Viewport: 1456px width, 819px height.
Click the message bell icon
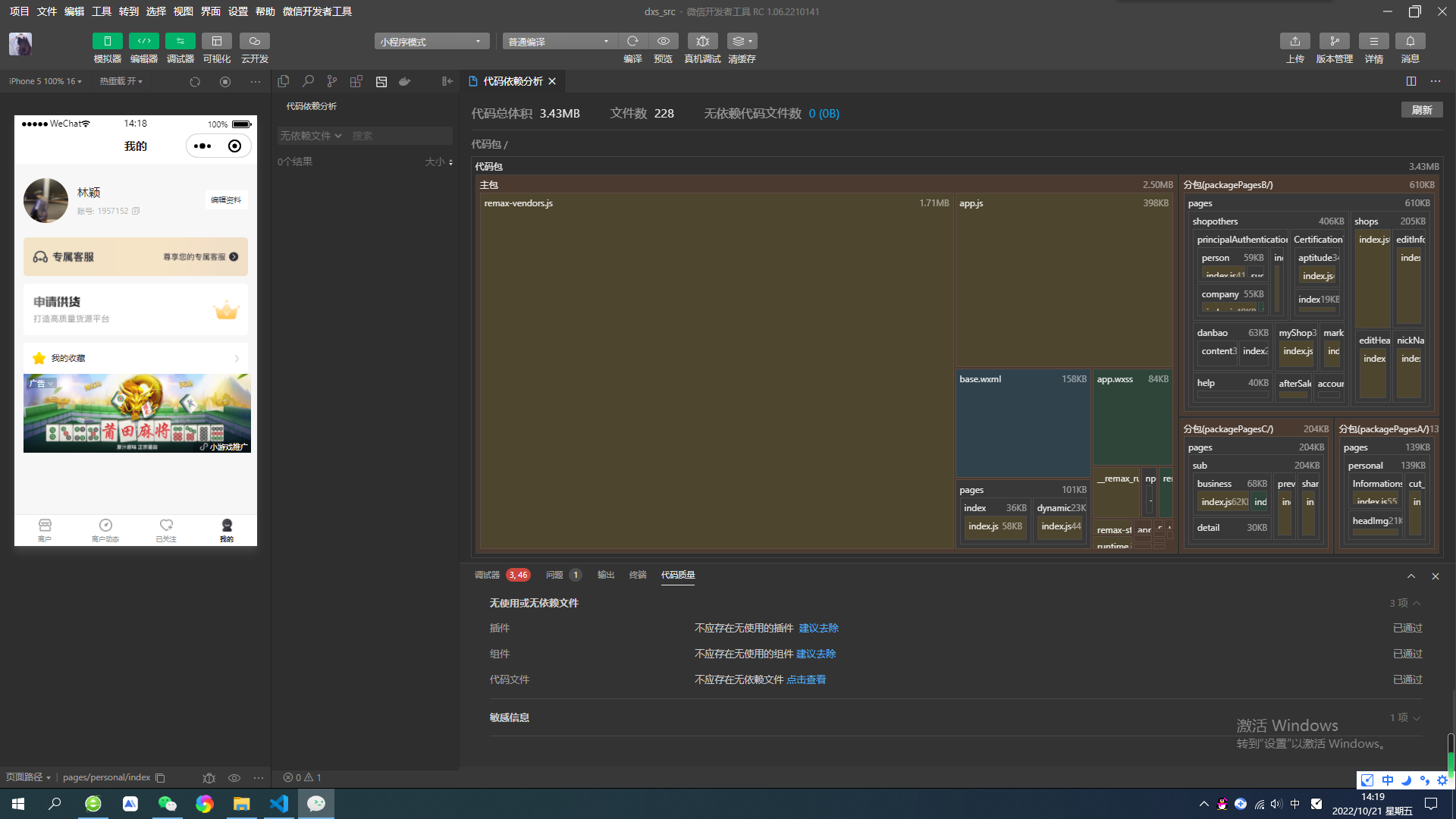[x=1410, y=41]
